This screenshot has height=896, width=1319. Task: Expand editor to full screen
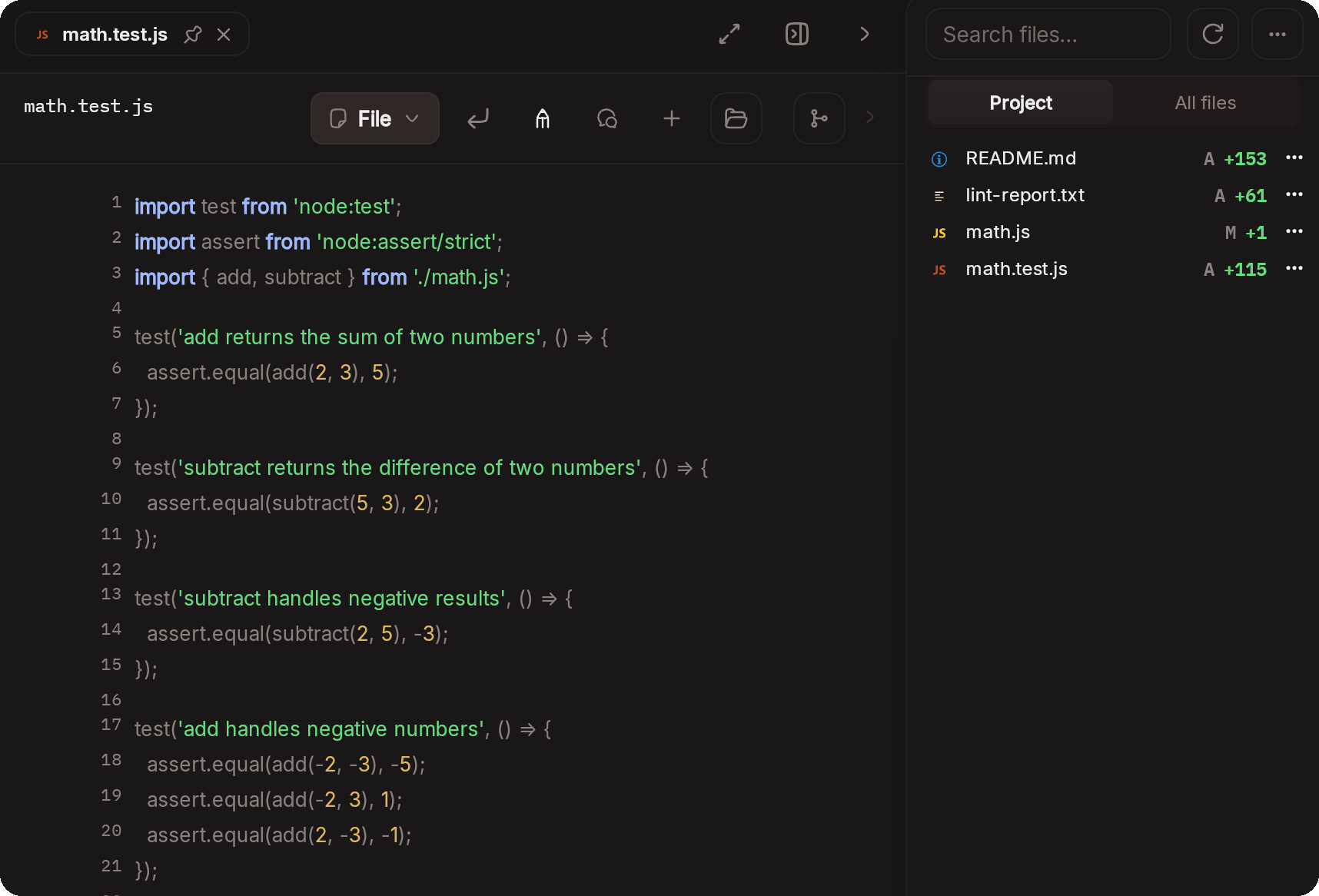729,34
